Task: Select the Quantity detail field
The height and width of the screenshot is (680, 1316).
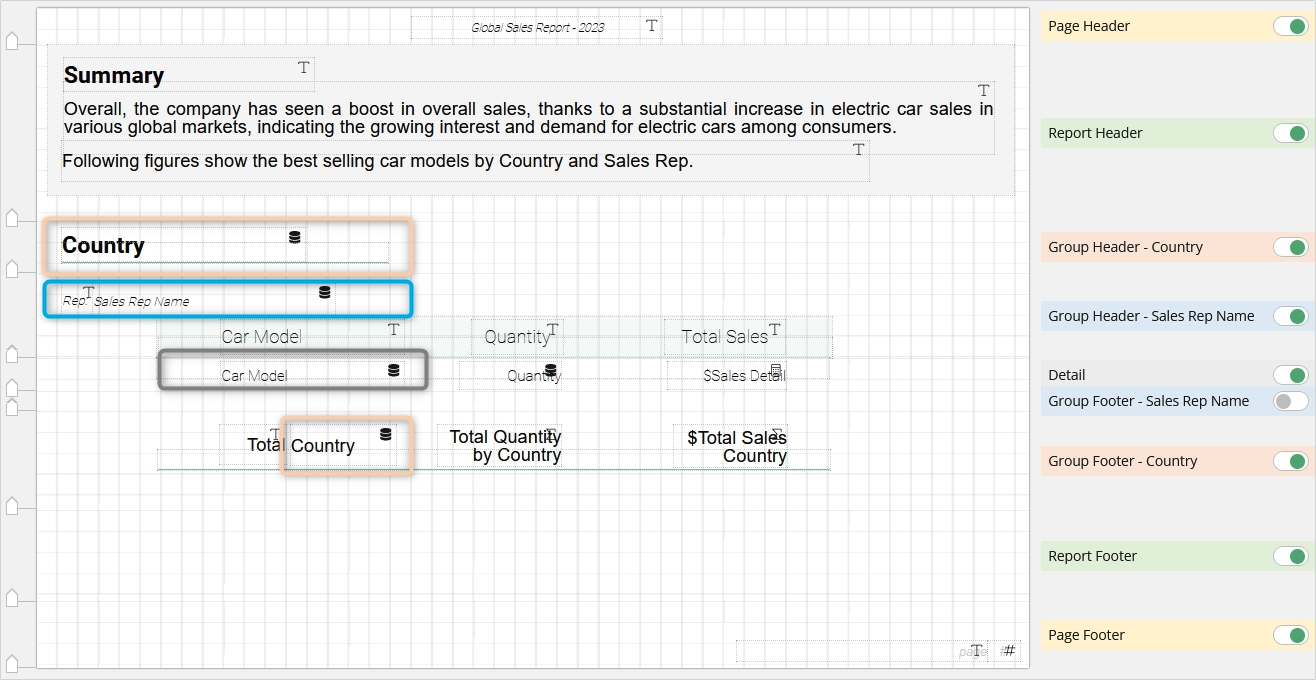Action: tap(510, 376)
